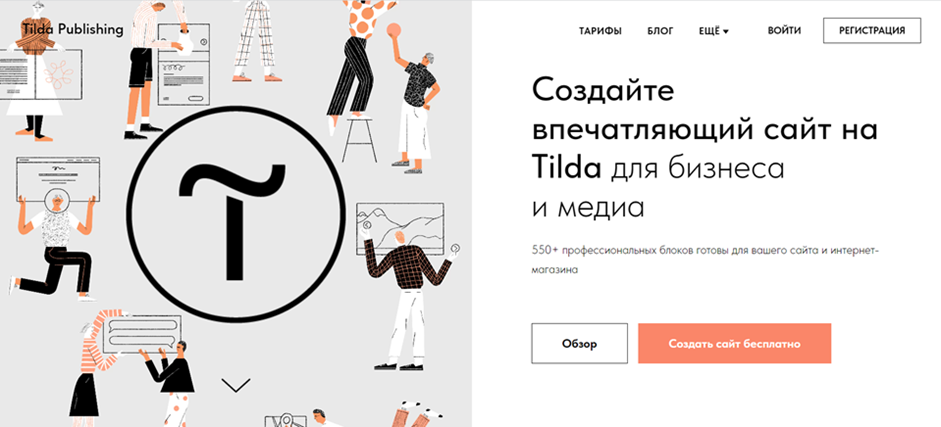
Task: Click the Обзор button
Action: (x=580, y=344)
